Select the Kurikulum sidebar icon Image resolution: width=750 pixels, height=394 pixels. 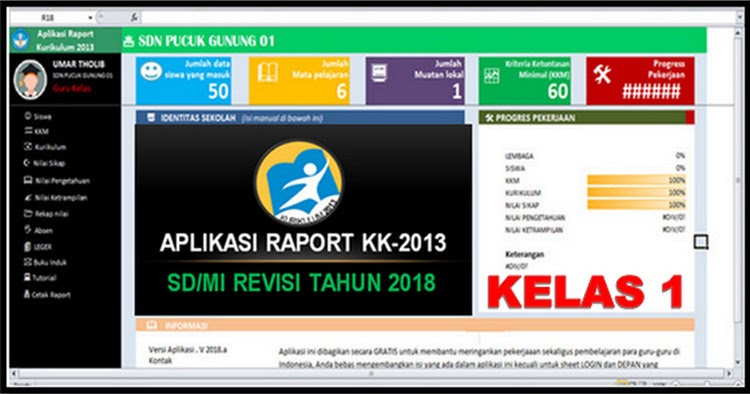click(x=28, y=146)
